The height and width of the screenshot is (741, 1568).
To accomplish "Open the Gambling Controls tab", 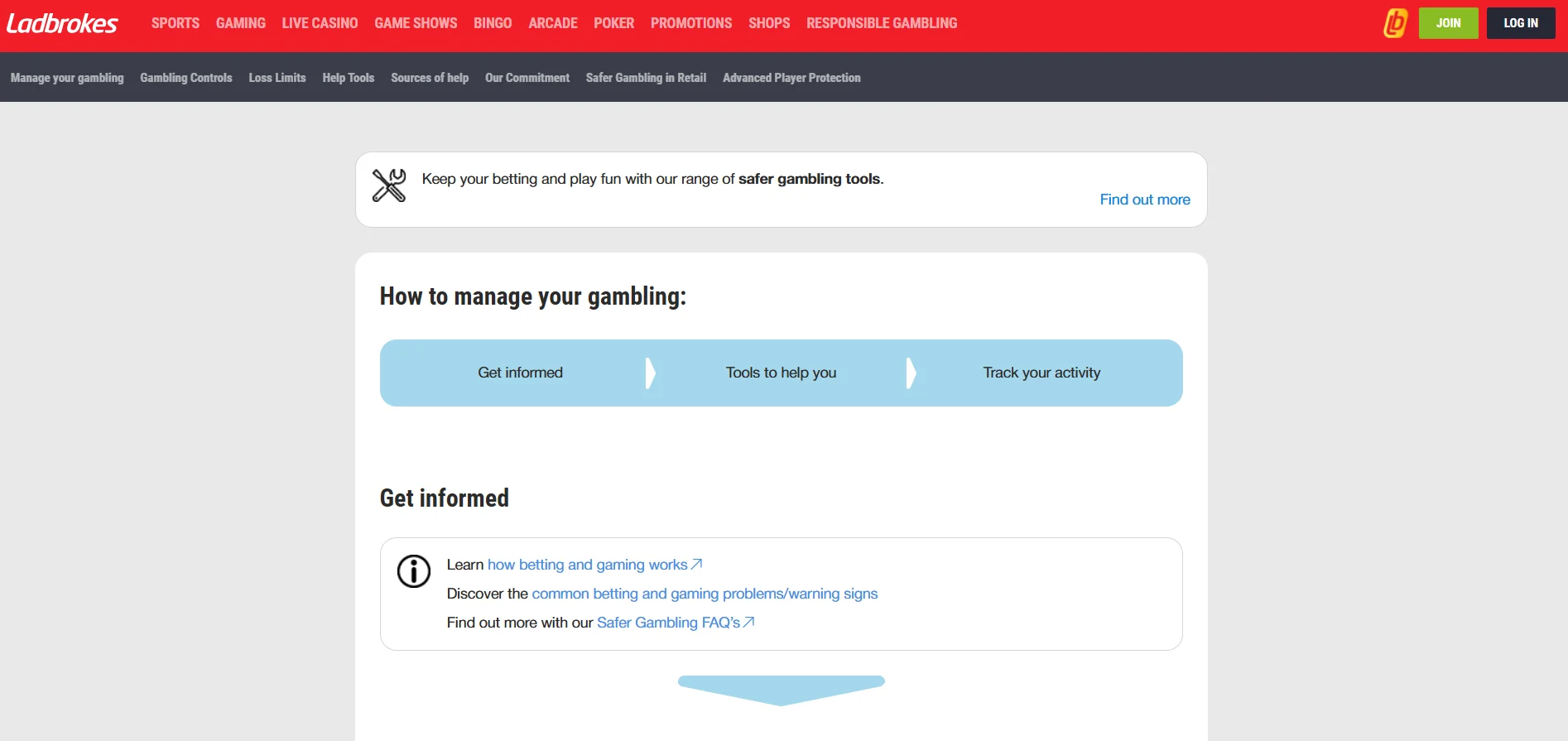I will tap(186, 78).
